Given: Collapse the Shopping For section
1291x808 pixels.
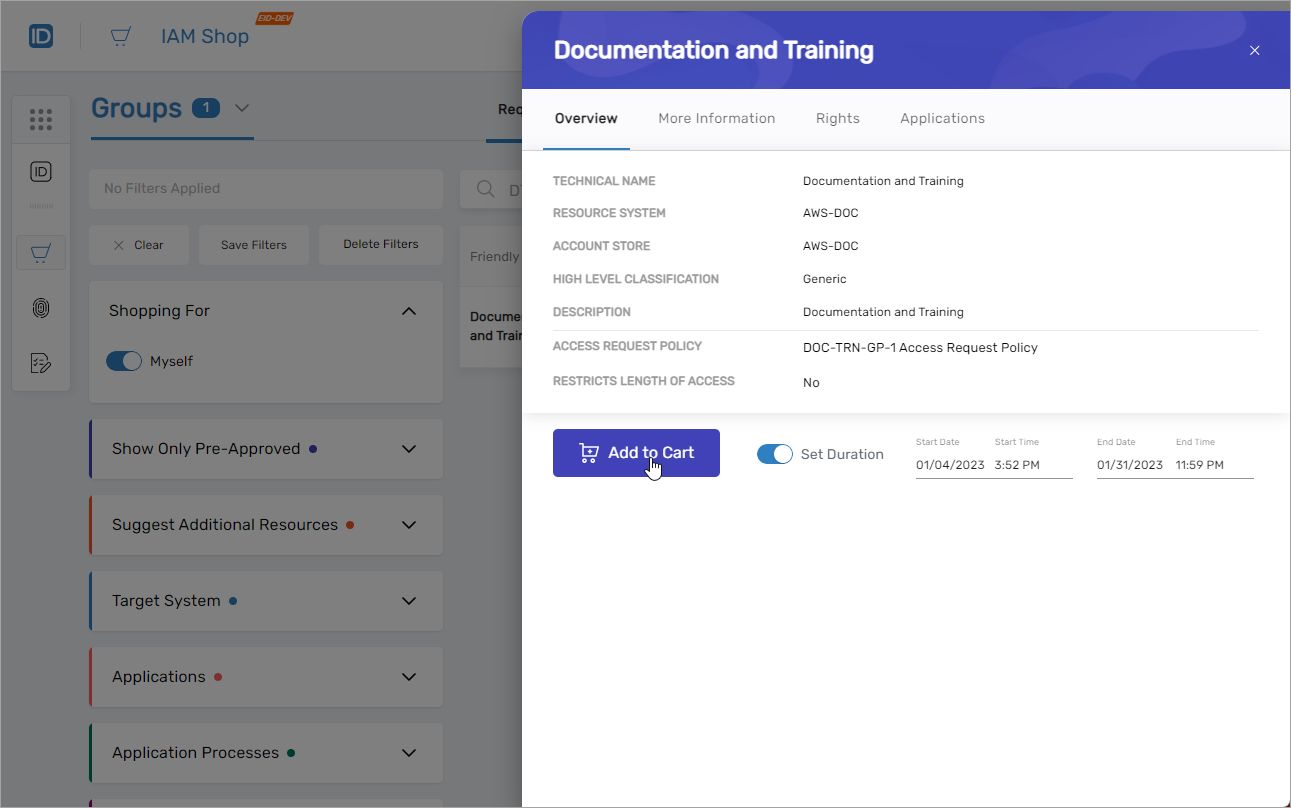Looking at the screenshot, I should point(408,311).
